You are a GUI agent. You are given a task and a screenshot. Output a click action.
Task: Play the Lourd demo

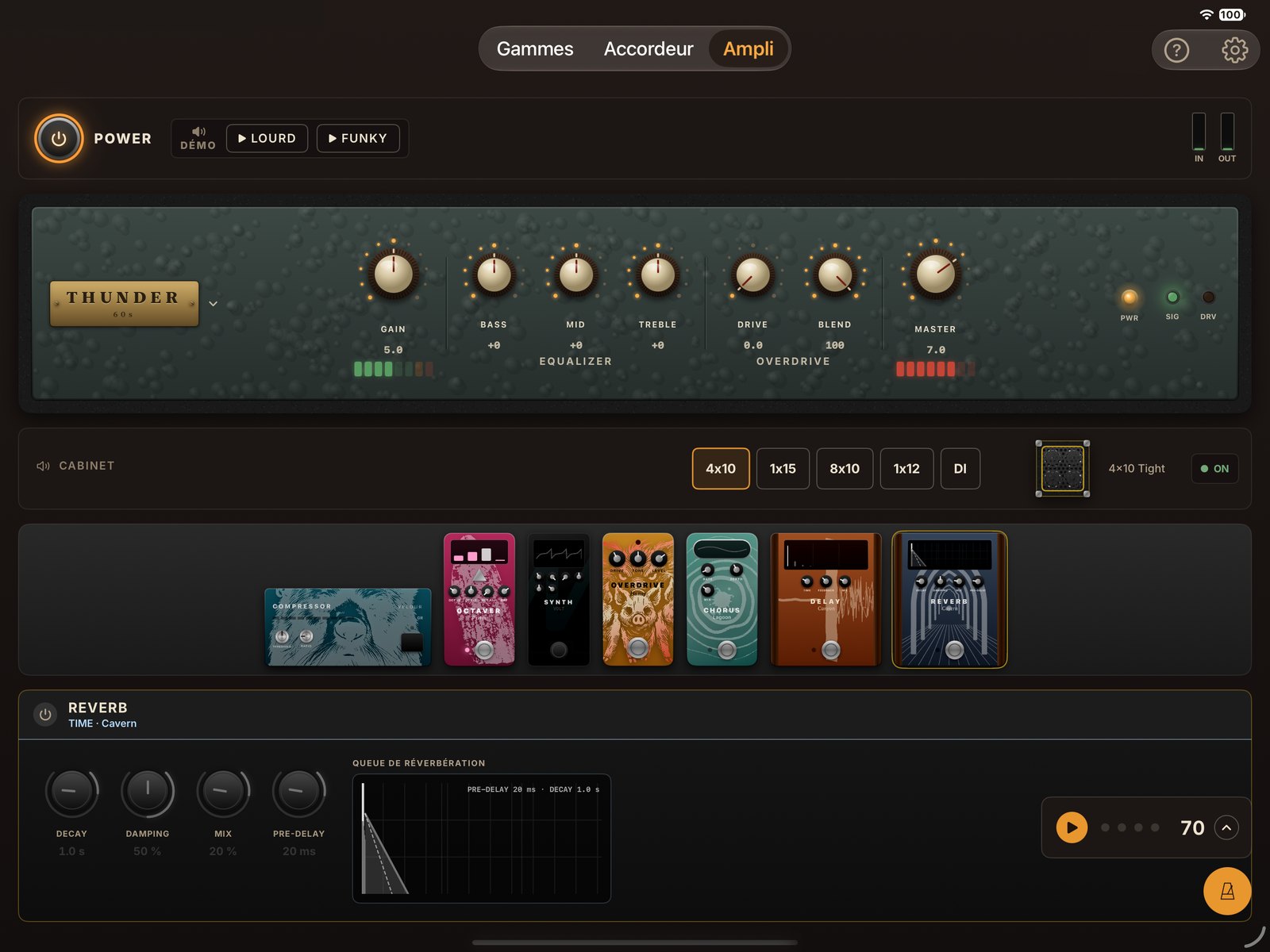267,138
